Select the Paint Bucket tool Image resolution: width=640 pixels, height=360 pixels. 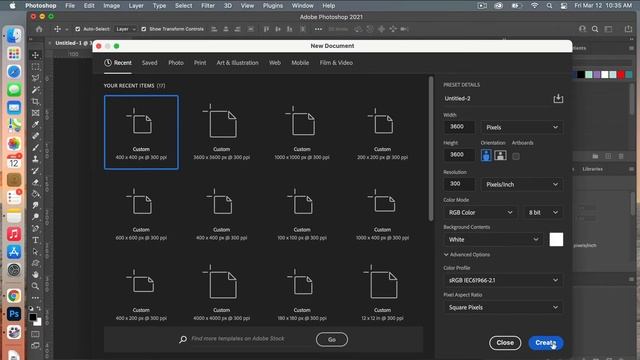[36, 194]
